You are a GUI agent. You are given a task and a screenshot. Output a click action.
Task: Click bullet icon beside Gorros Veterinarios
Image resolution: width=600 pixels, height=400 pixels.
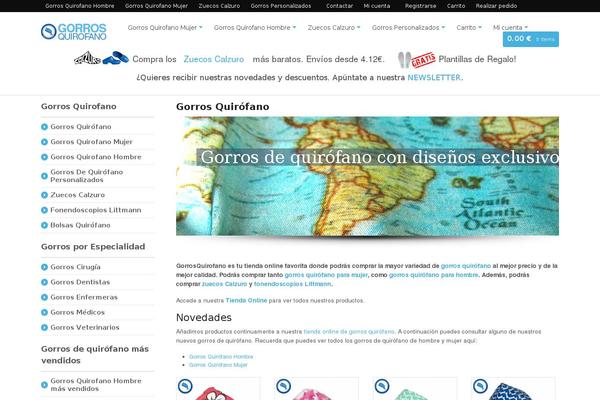(44, 328)
